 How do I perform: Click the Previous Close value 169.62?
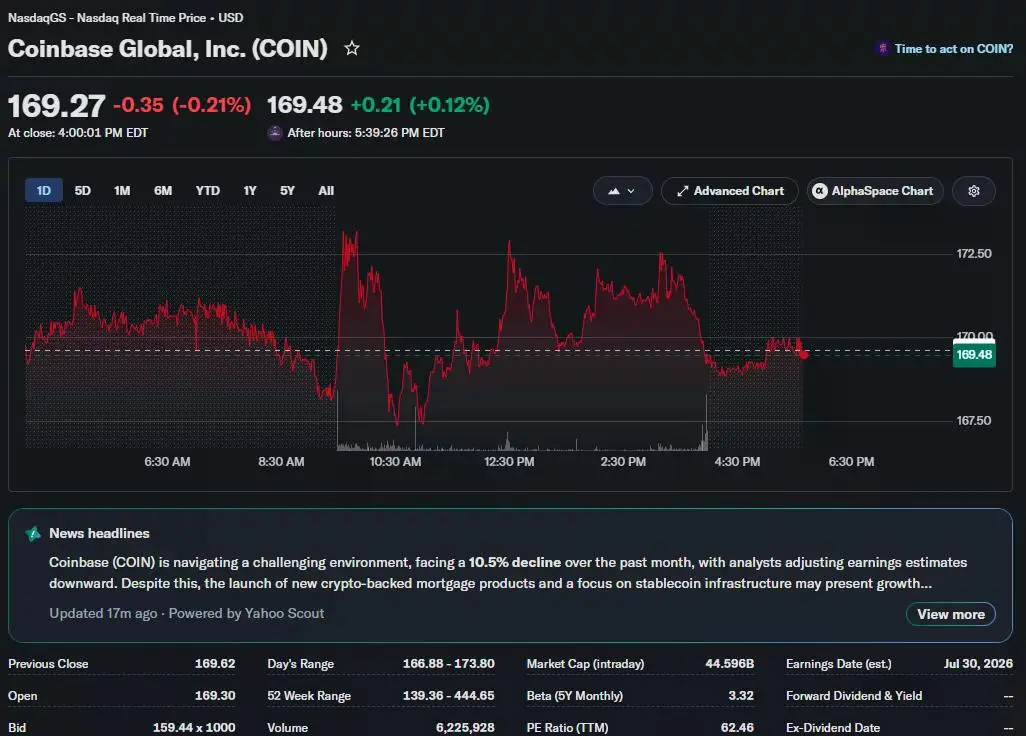(215, 664)
